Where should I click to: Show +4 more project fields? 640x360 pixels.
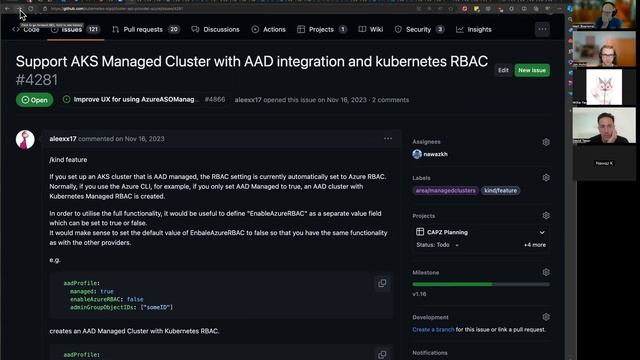coord(535,245)
